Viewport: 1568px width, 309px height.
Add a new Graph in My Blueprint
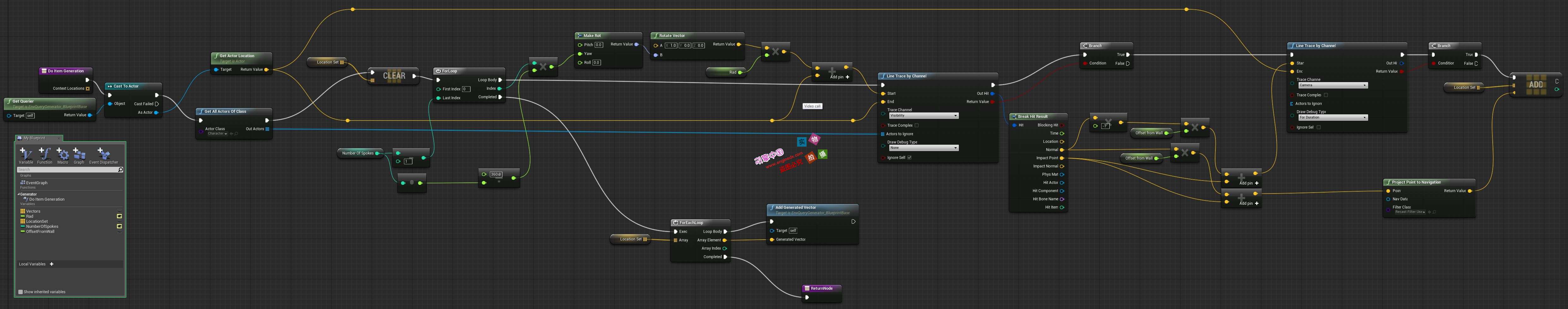(79, 155)
